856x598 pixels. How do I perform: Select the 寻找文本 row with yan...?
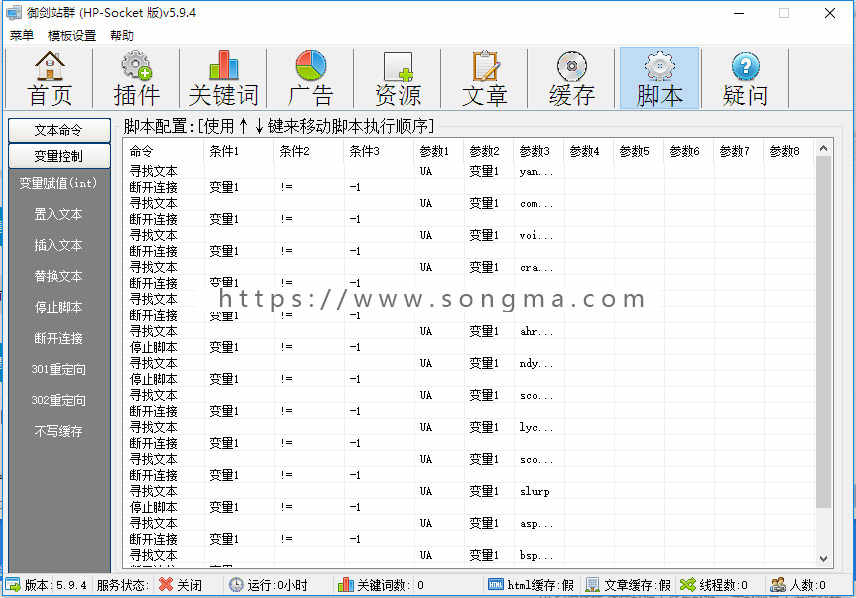pyautogui.click(x=469, y=171)
